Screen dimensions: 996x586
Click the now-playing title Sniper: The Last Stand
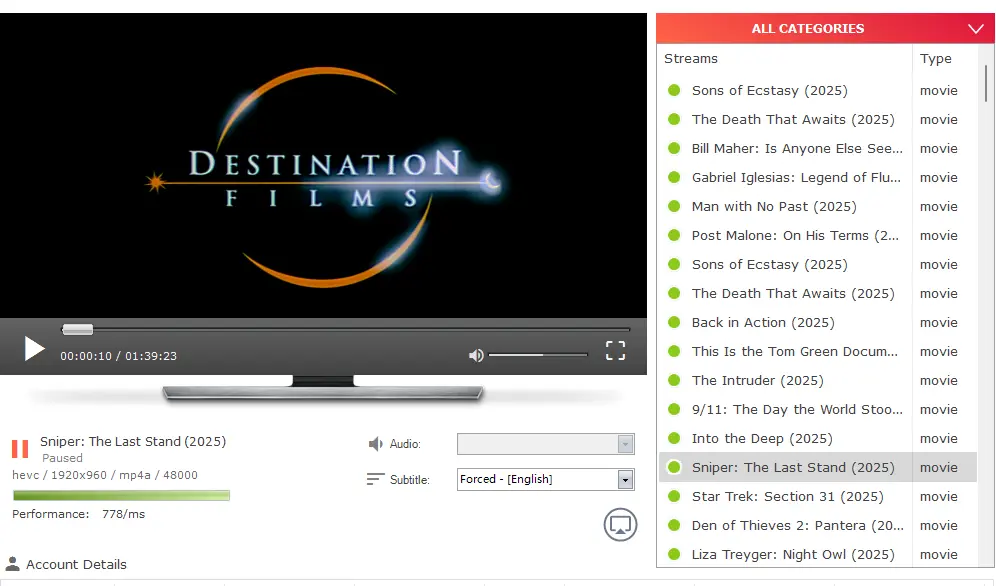click(133, 441)
